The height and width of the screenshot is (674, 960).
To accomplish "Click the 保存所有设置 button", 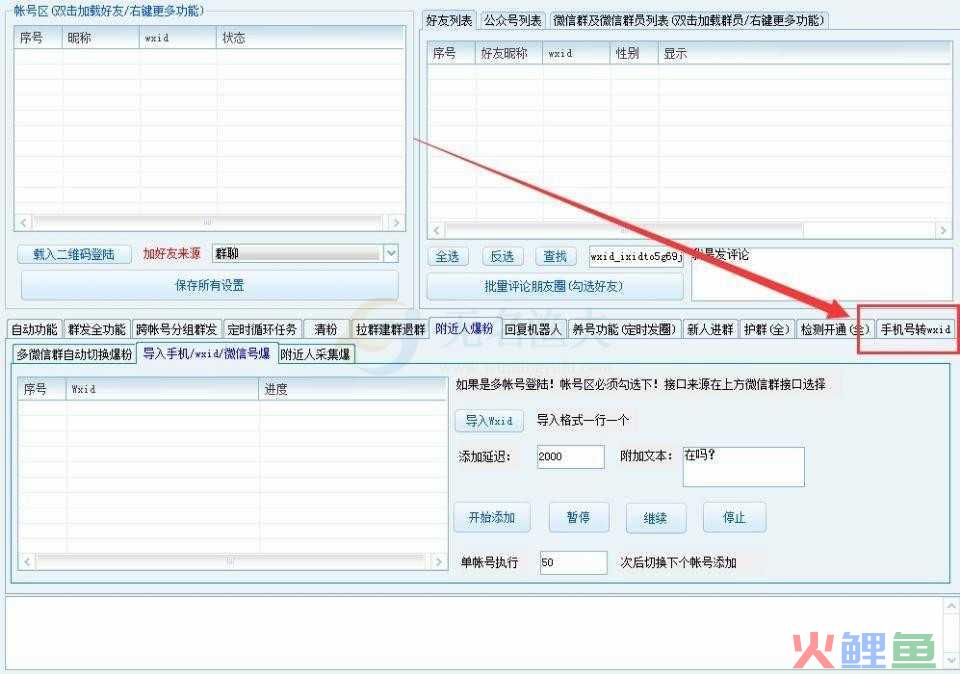I will (x=209, y=285).
